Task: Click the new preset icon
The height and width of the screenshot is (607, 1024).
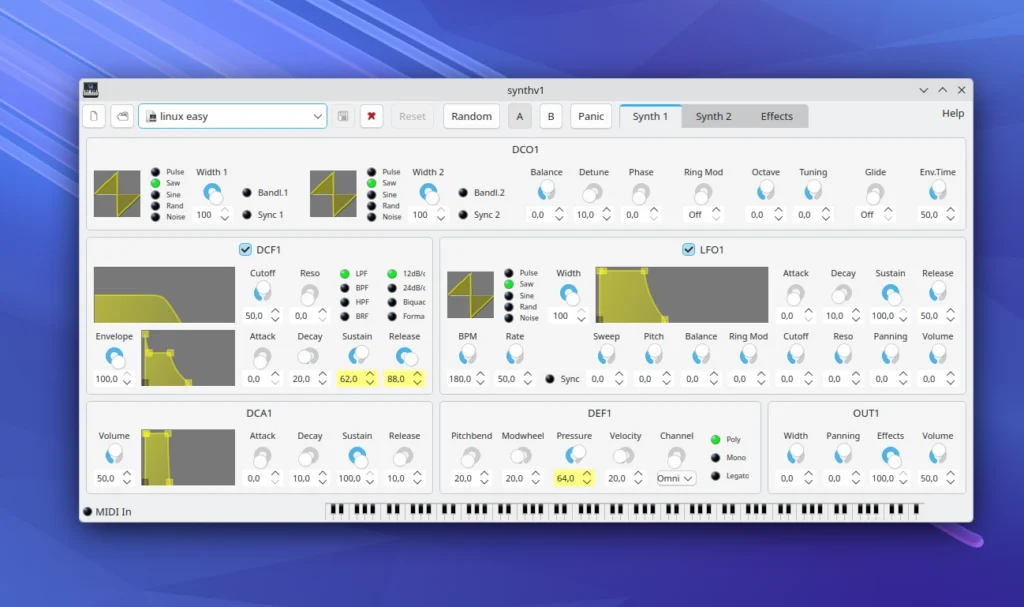Action: 94,116
